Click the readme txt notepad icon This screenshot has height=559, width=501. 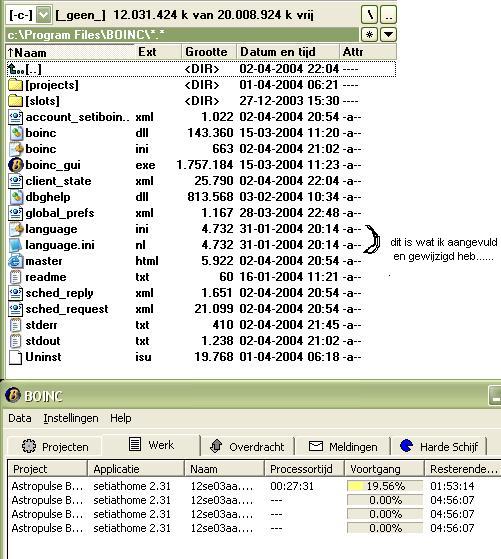tap(15, 277)
